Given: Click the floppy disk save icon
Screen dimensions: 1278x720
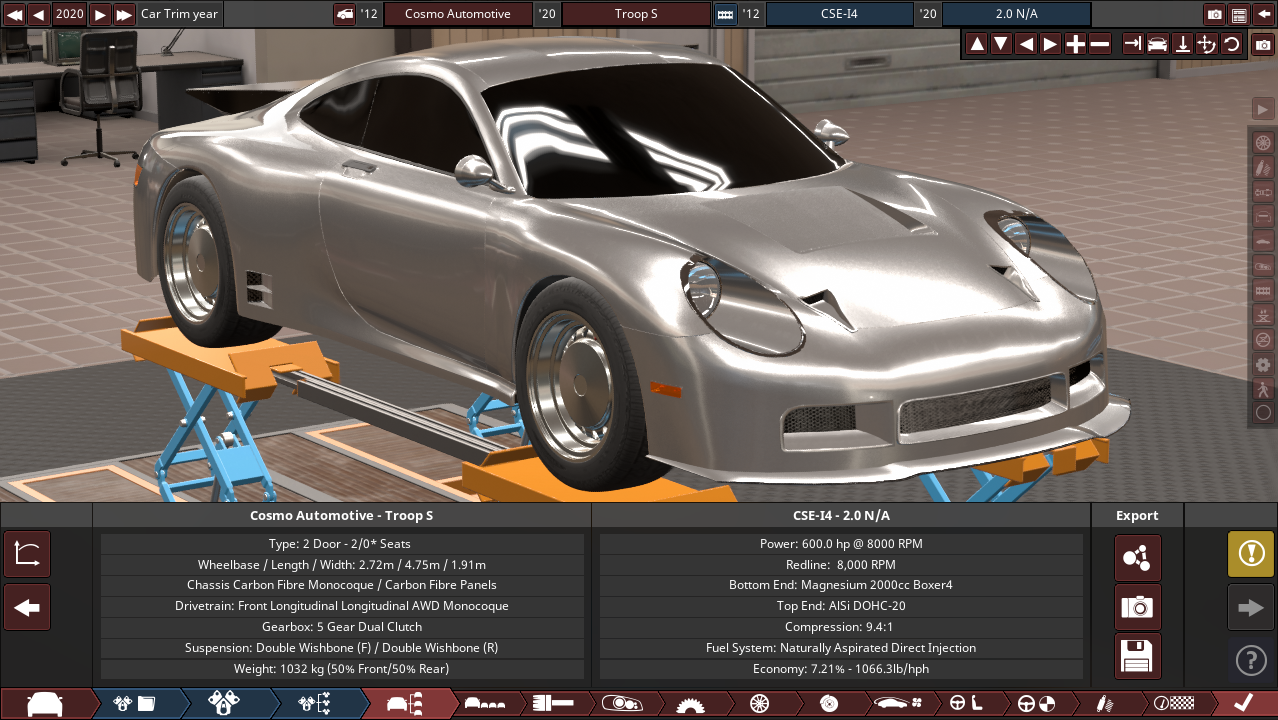Looking at the screenshot, I should pyautogui.click(x=1138, y=656).
